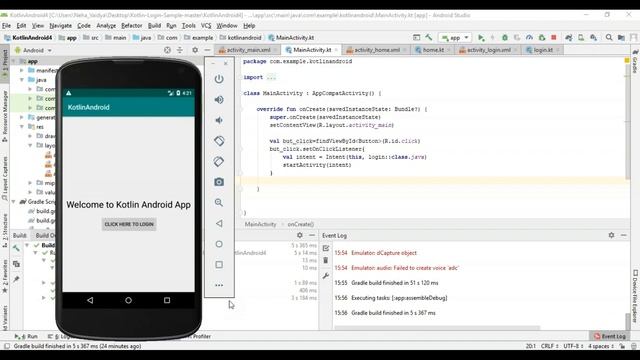Debug app with bug icon
The image size is (640, 360).
(505, 38)
